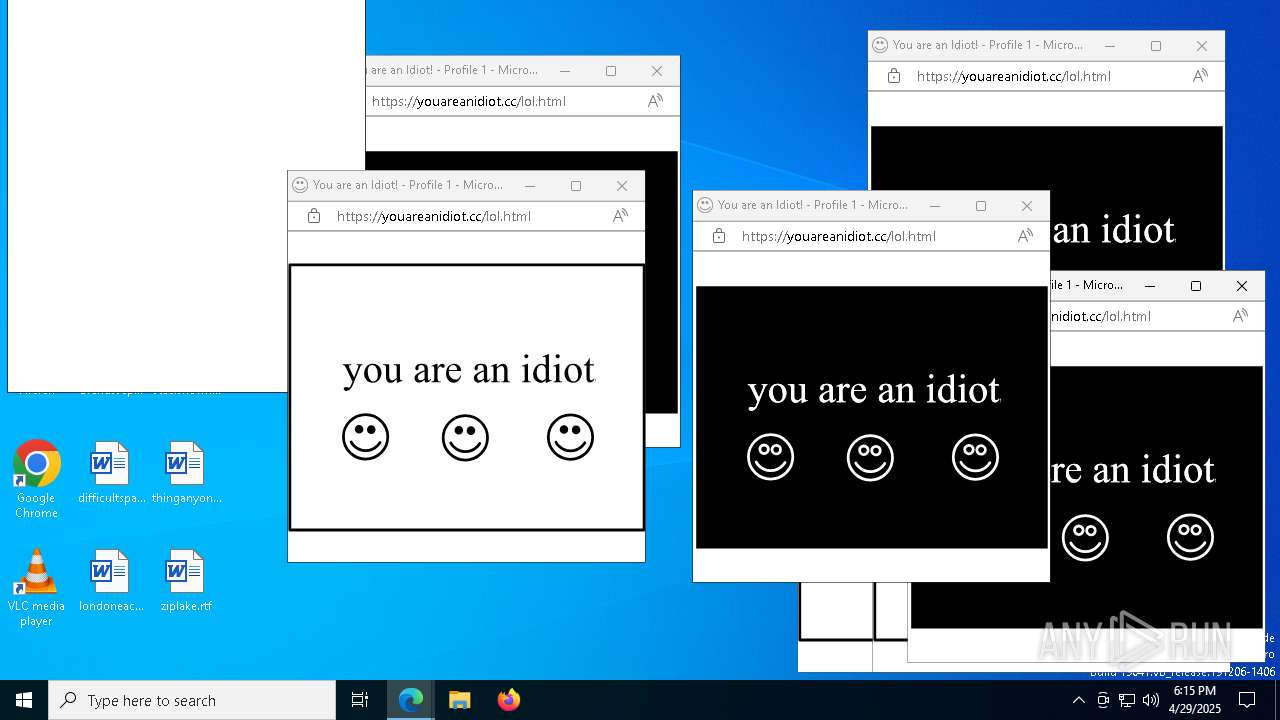Open Windows Start menu

coord(24,700)
